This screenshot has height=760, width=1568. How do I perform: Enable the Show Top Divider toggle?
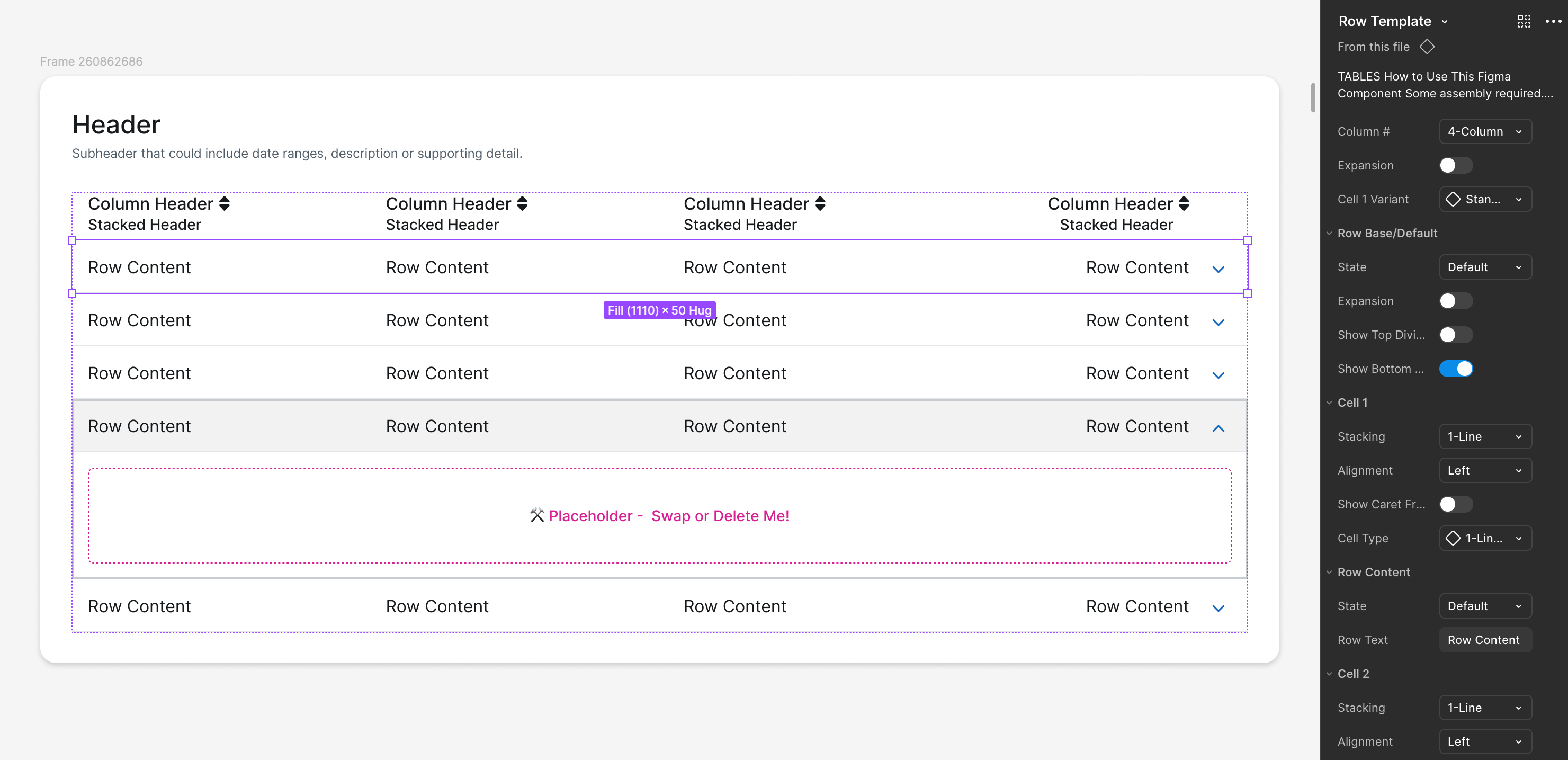[x=1455, y=335]
